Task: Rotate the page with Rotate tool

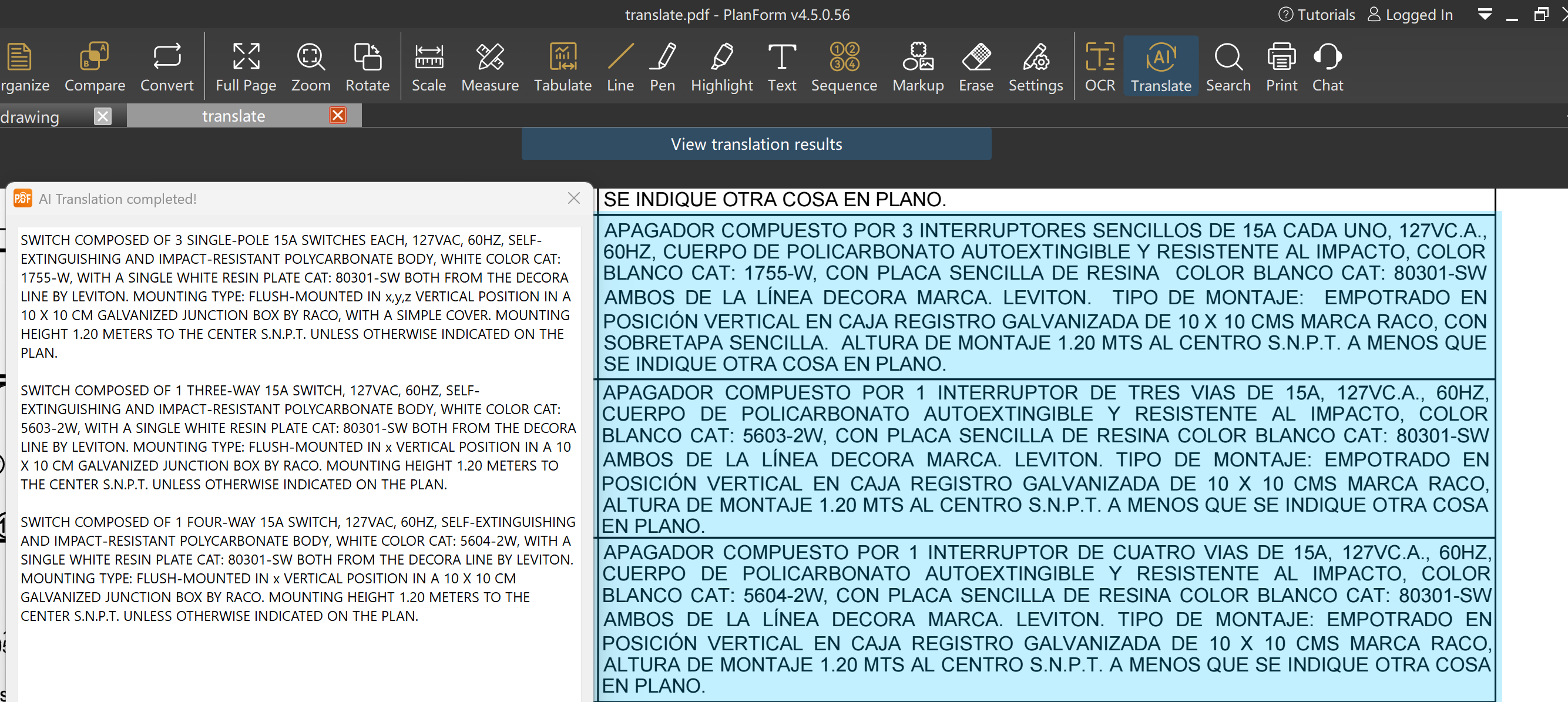Action: 367,66
